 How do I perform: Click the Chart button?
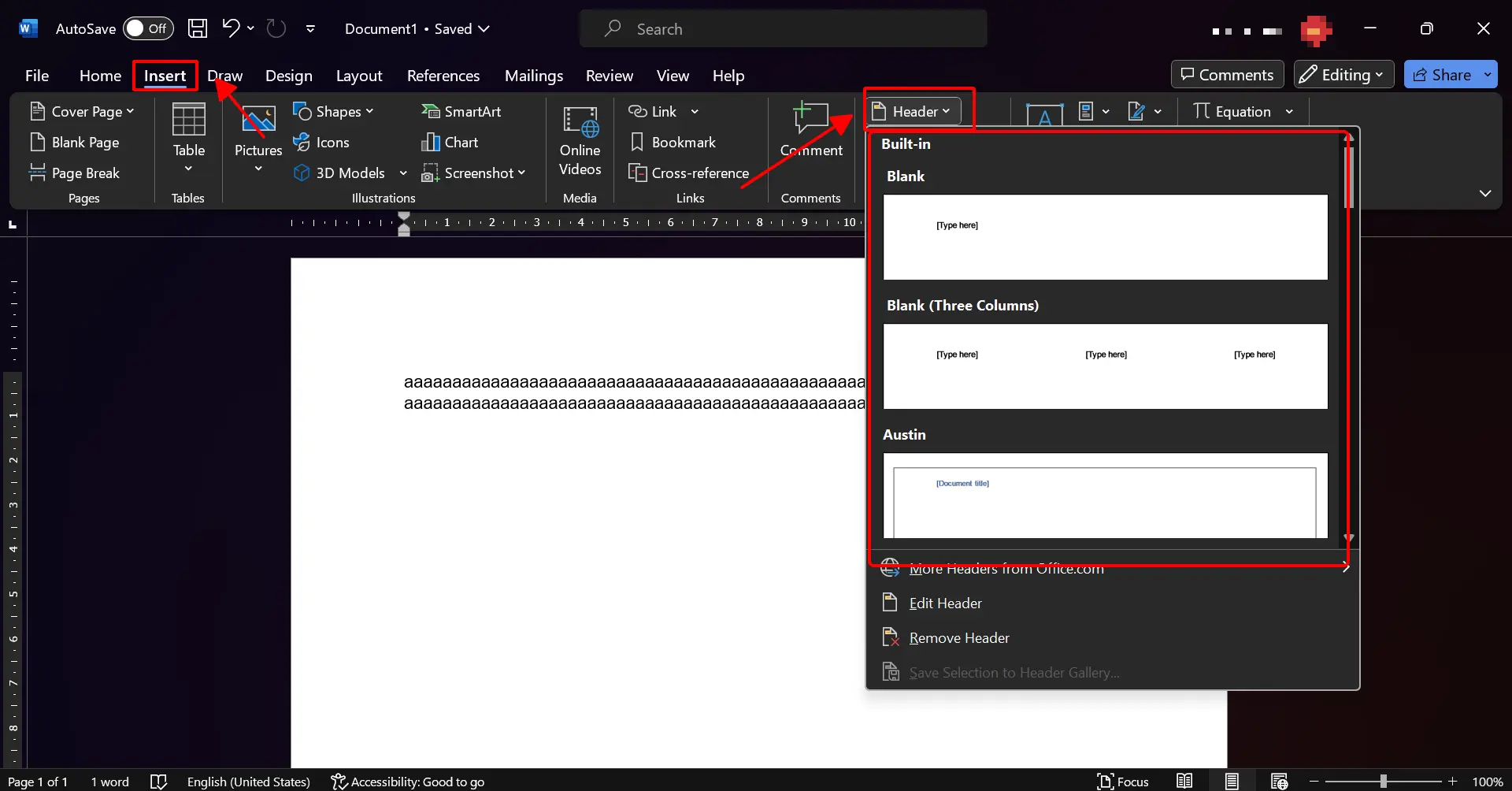[450, 142]
